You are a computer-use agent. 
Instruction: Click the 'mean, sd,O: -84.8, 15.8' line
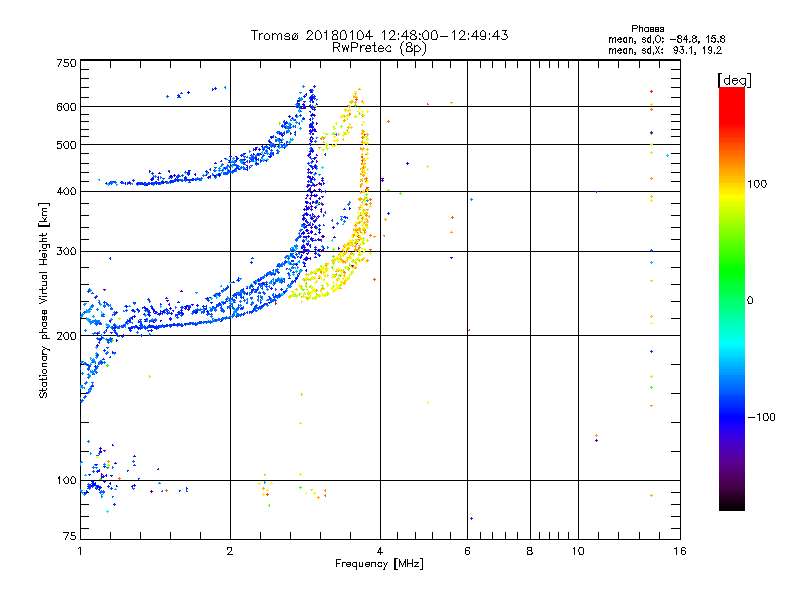point(666,39)
